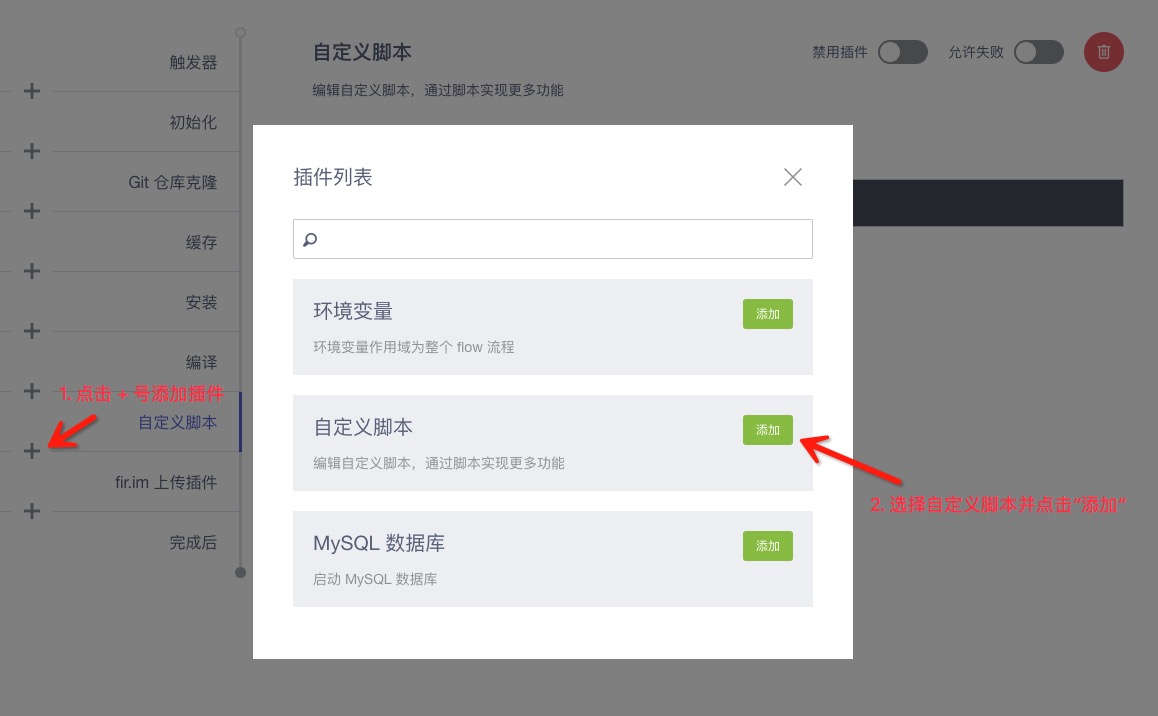Click the plus icon below fir.im 上传插件

click(x=32, y=511)
